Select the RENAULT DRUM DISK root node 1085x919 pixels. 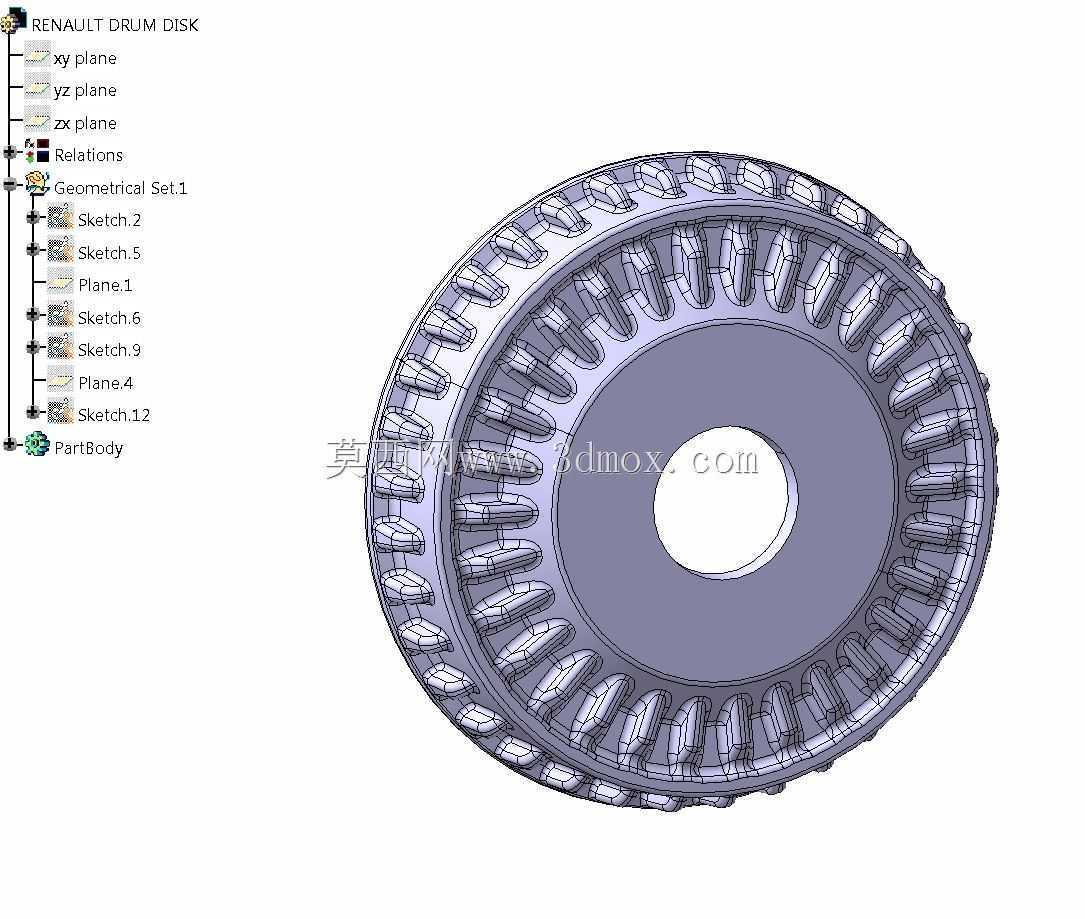point(115,25)
